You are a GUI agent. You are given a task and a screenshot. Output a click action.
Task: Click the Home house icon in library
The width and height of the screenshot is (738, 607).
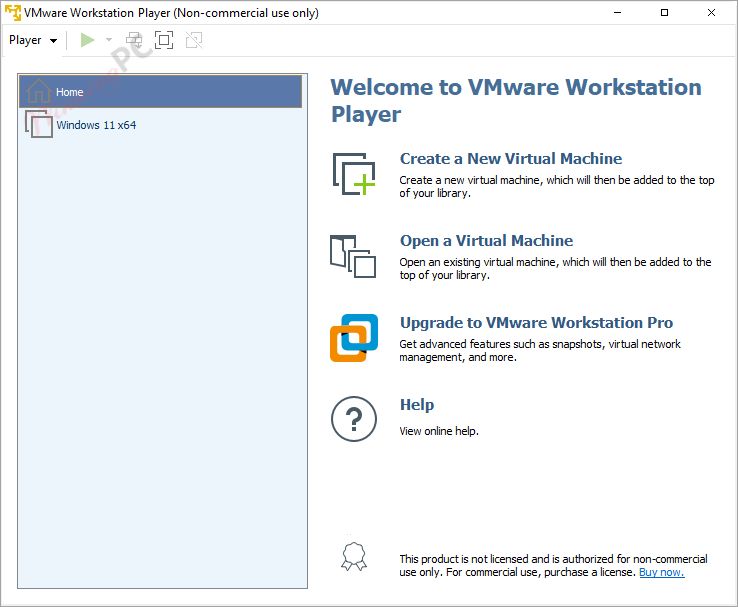tap(38, 91)
